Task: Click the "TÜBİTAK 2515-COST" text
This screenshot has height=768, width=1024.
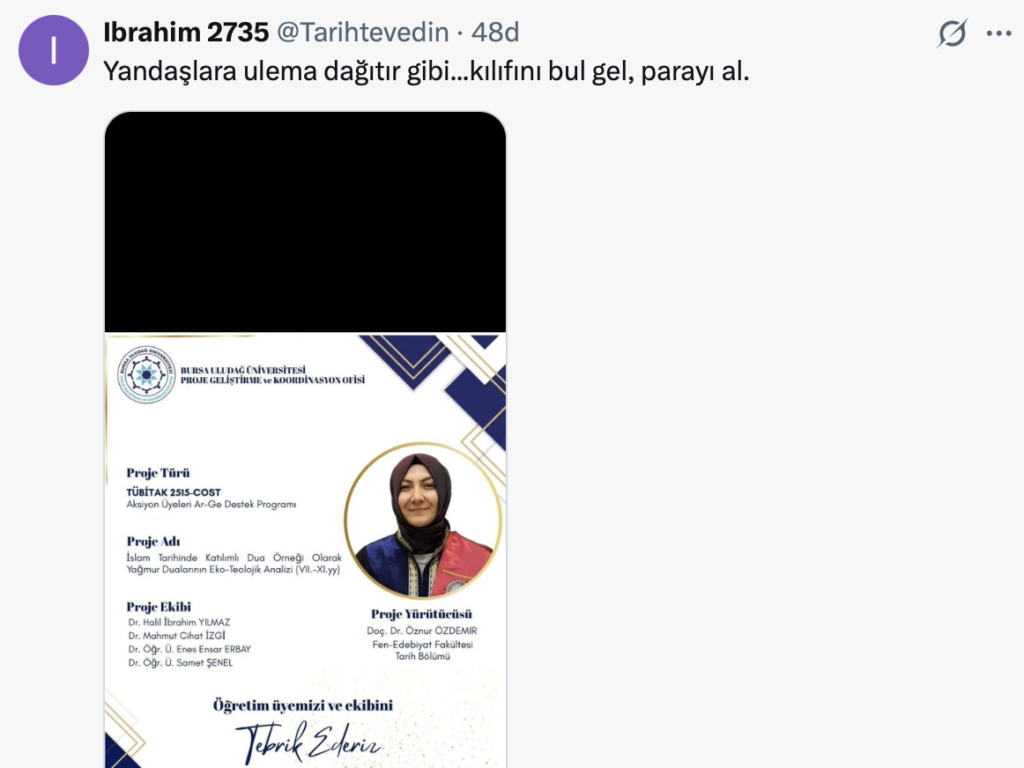Action: tap(174, 492)
